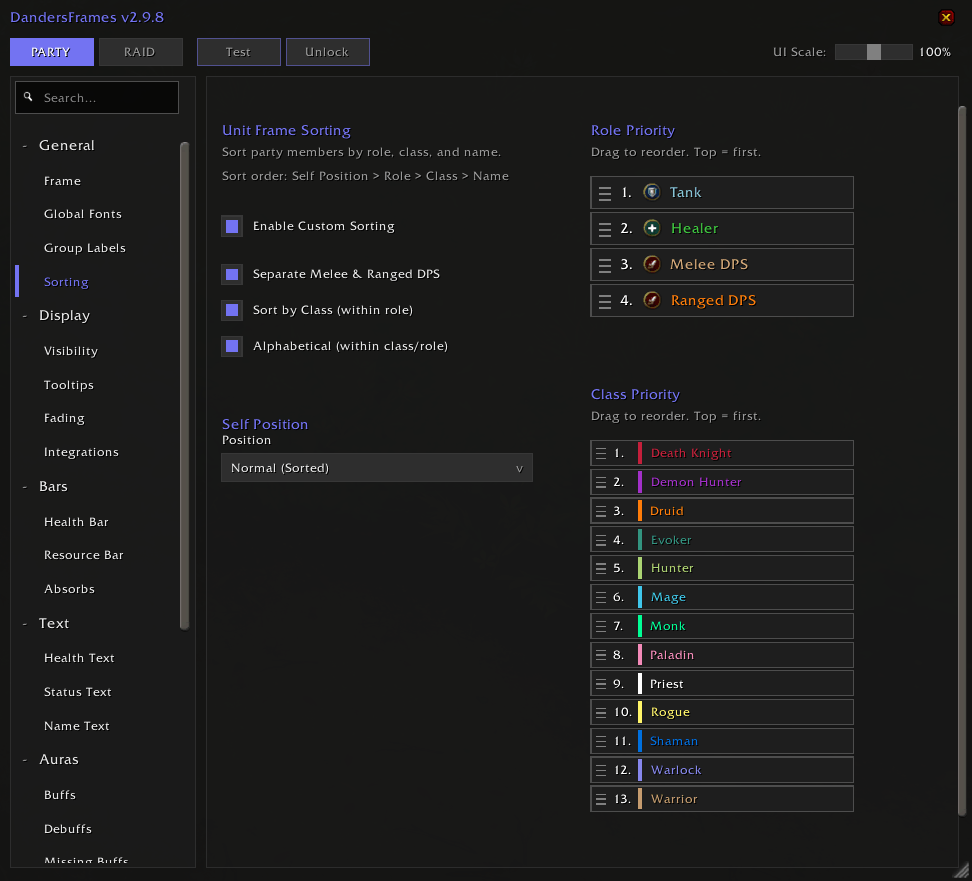Click the Tank role shield icon
Viewport: 972px width, 881px height.
[652, 192]
